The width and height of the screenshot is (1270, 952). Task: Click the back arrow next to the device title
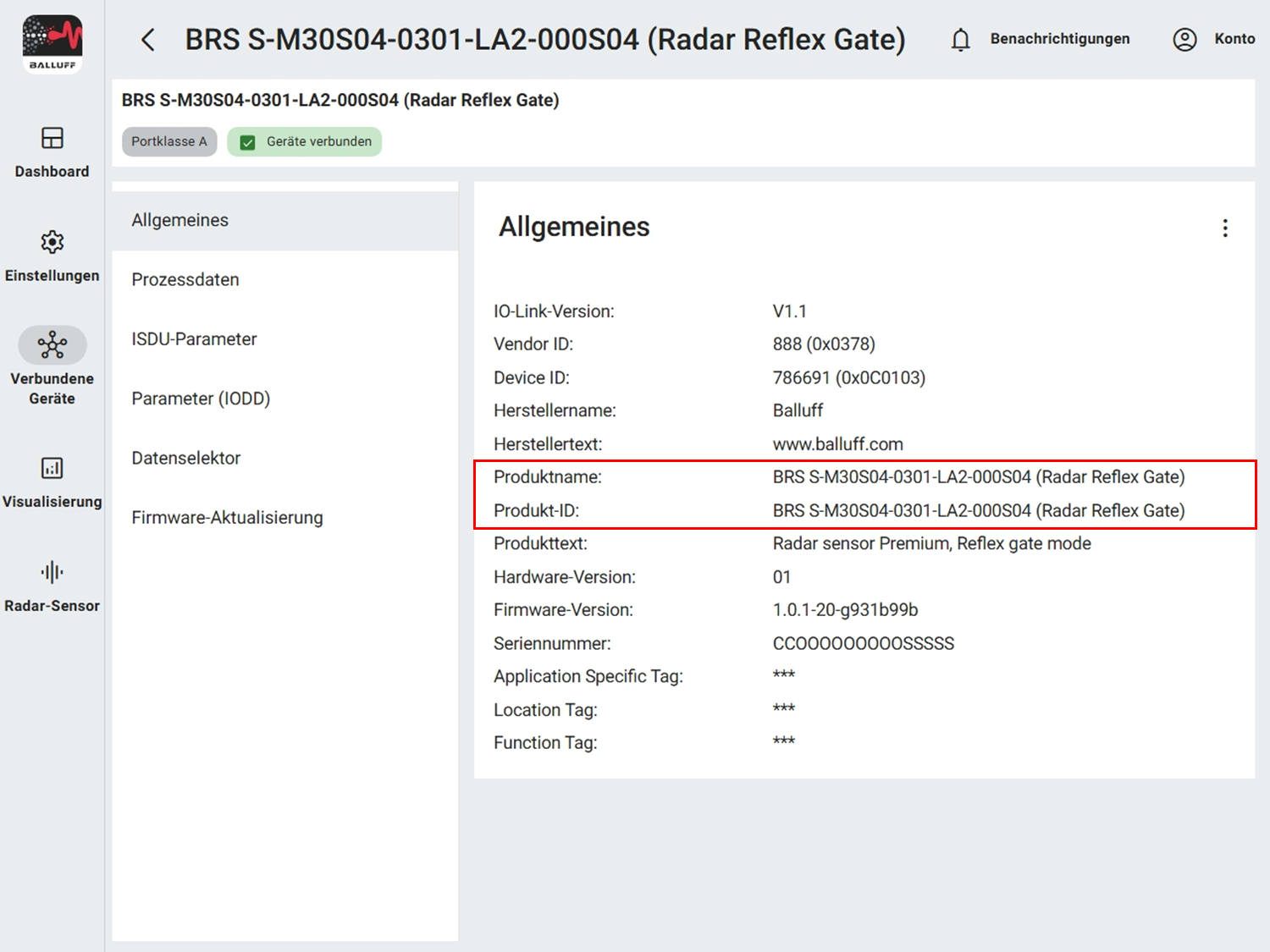pyautogui.click(x=148, y=39)
